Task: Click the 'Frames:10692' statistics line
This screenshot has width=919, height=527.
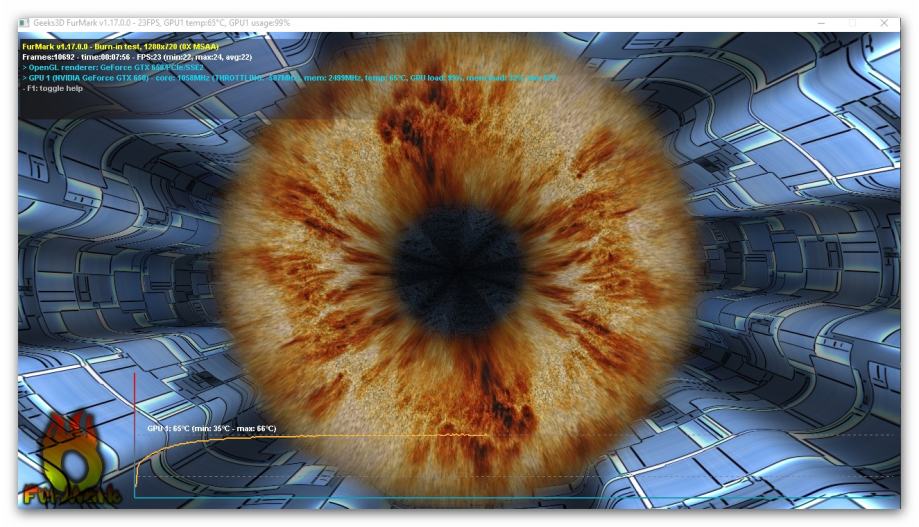Action: point(137,57)
